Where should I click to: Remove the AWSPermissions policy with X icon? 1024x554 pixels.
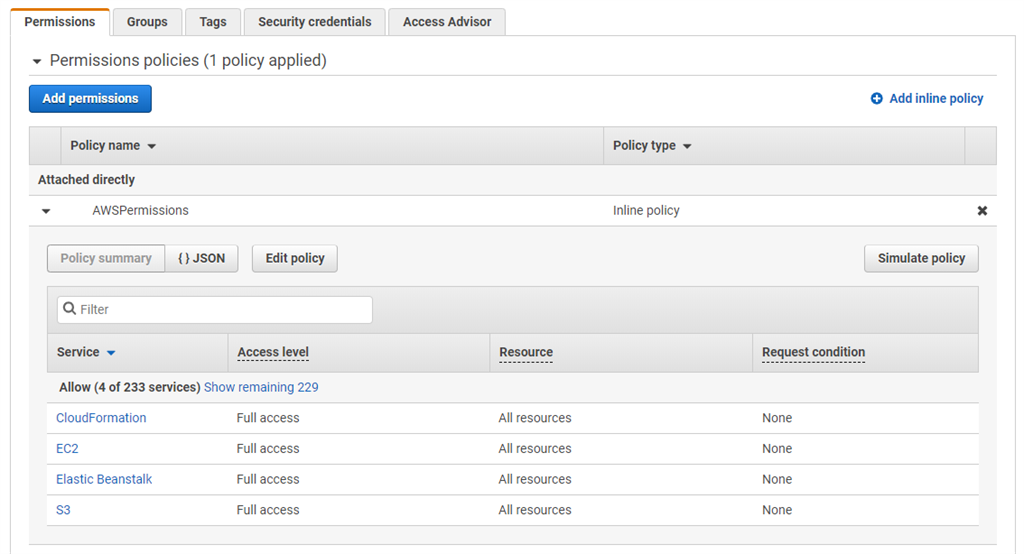pyautogui.click(x=982, y=211)
